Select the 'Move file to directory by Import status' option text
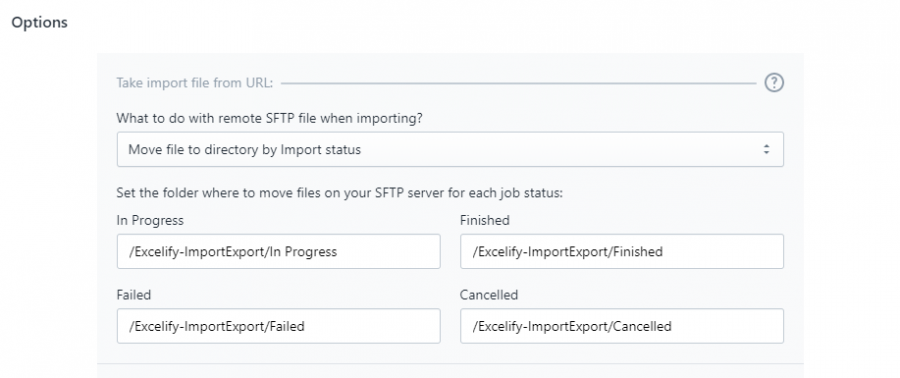Image resolution: width=900 pixels, height=378 pixels. click(x=245, y=150)
